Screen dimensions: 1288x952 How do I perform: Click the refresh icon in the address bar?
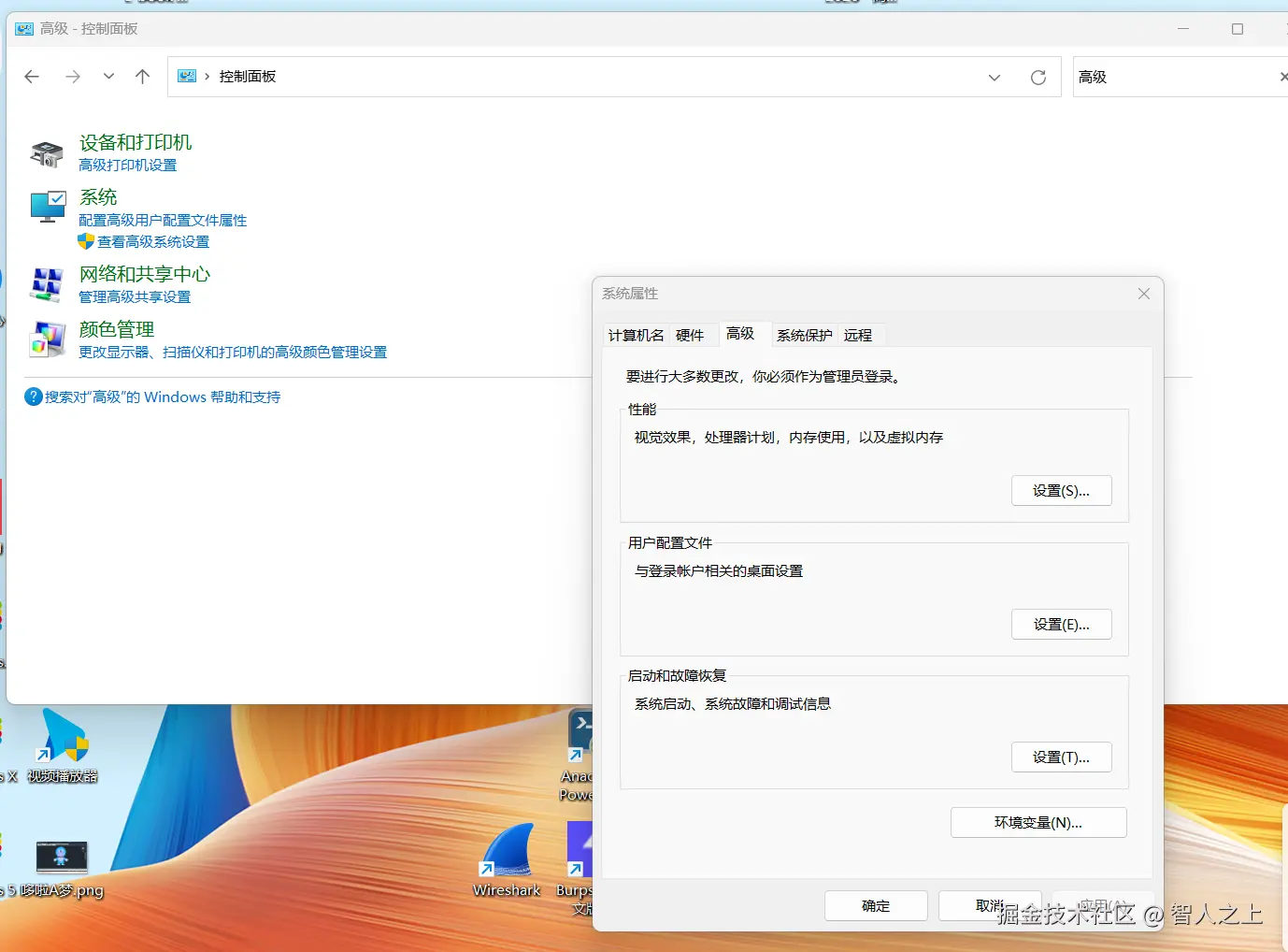tap(1038, 77)
